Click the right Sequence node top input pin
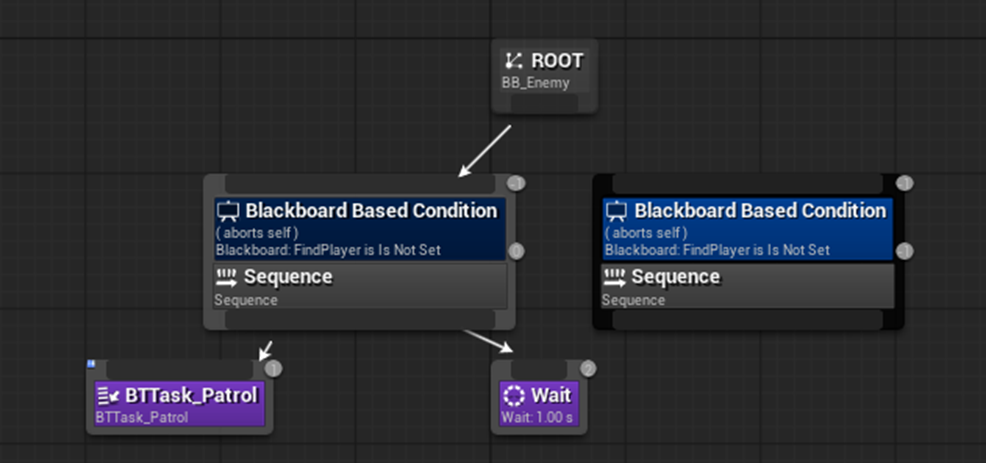This screenshot has height=463, width=986. coord(747,184)
